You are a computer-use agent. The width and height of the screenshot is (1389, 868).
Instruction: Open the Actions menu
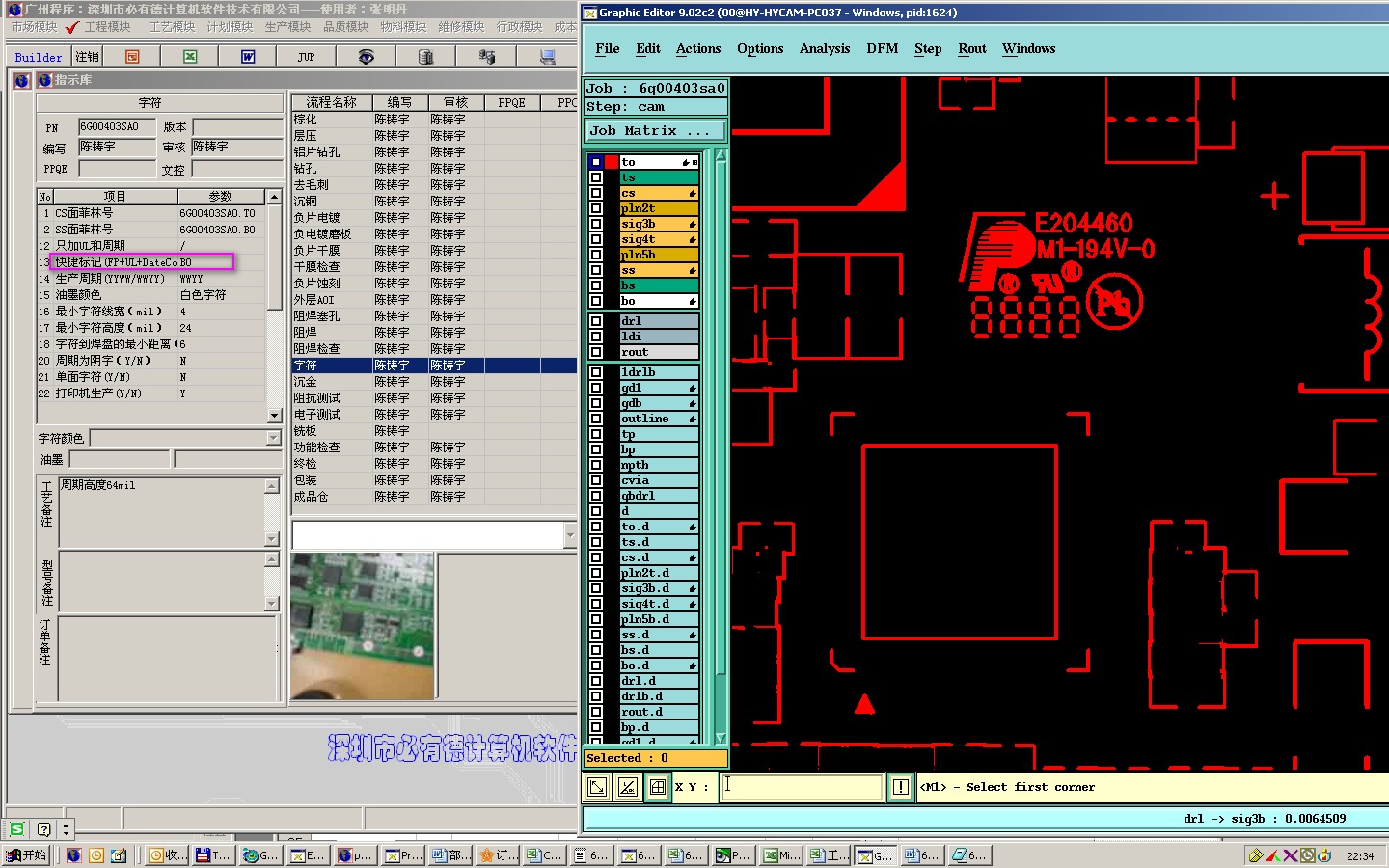(x=698, y=48)
